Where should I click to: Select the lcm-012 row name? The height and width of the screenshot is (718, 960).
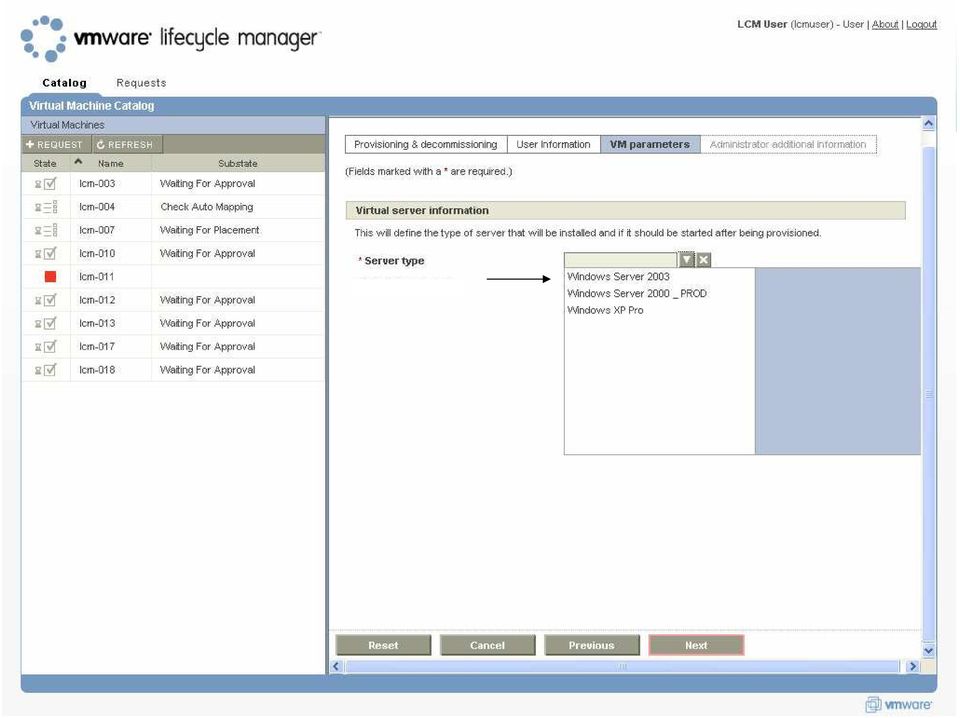tap(97, 300)
